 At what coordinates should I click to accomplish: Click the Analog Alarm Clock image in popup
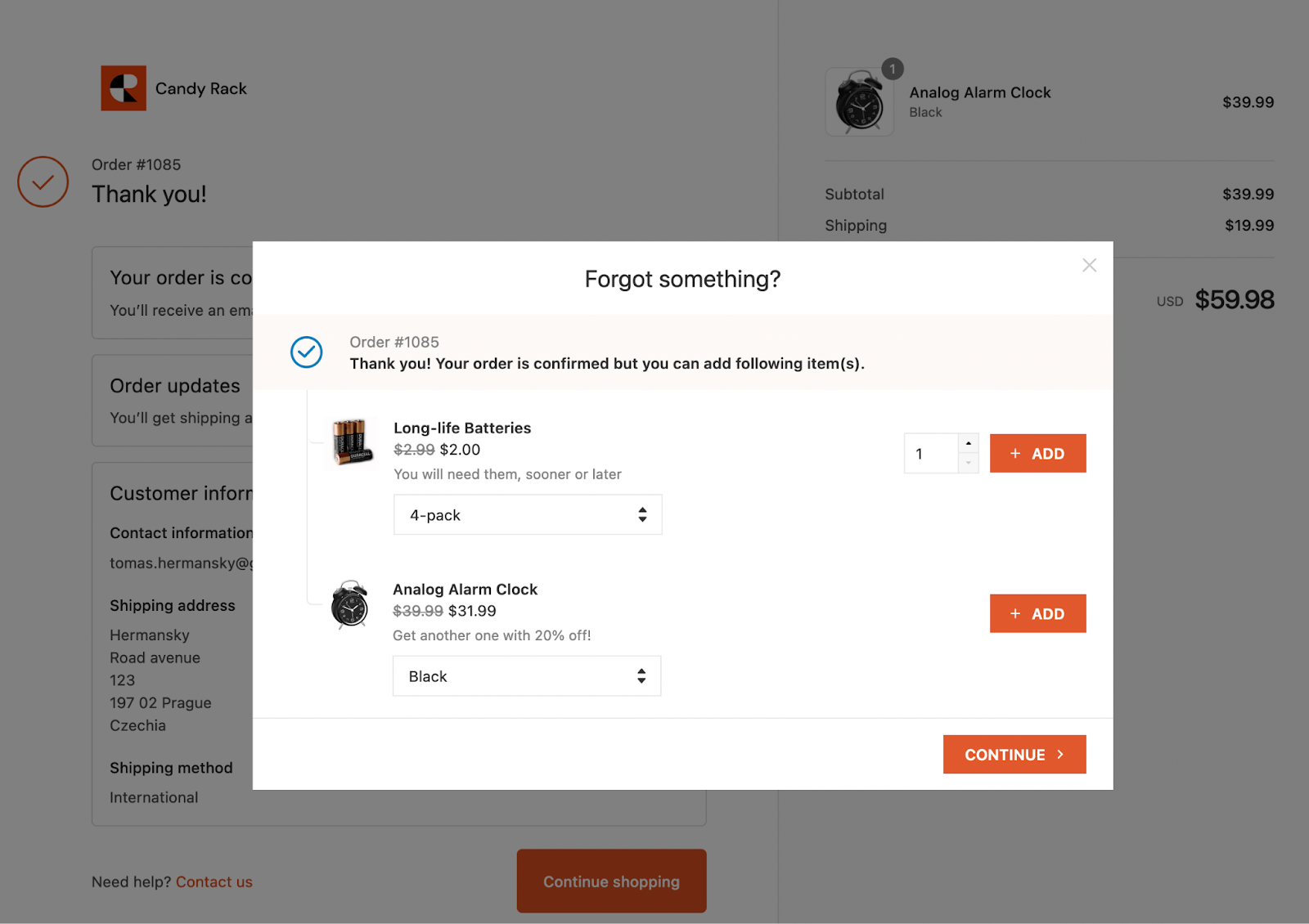pyautogui.click(x=350, y=605)
